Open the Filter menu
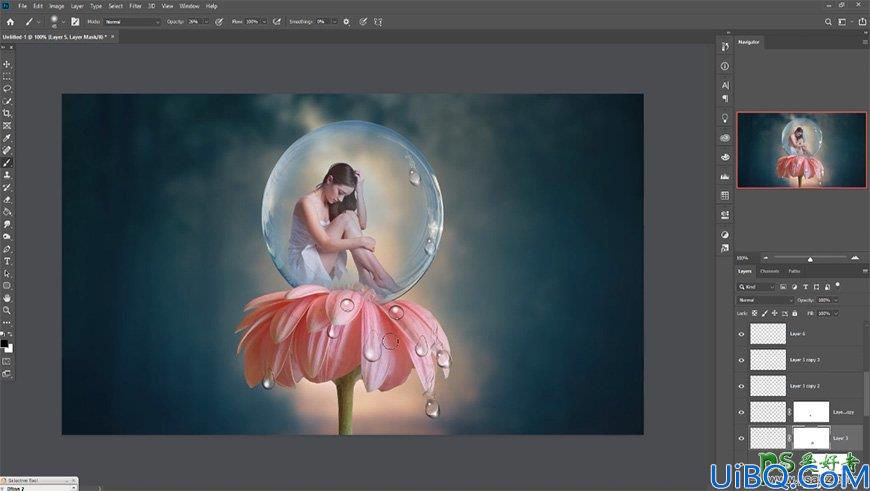This screenshot has width=870, height=491. click(x=135, y=6)
